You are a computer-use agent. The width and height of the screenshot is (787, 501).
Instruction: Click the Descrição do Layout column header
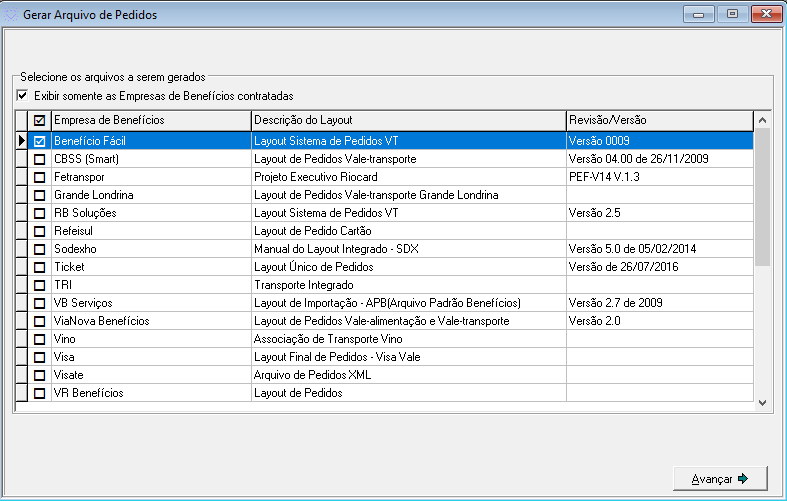point(407,120)
